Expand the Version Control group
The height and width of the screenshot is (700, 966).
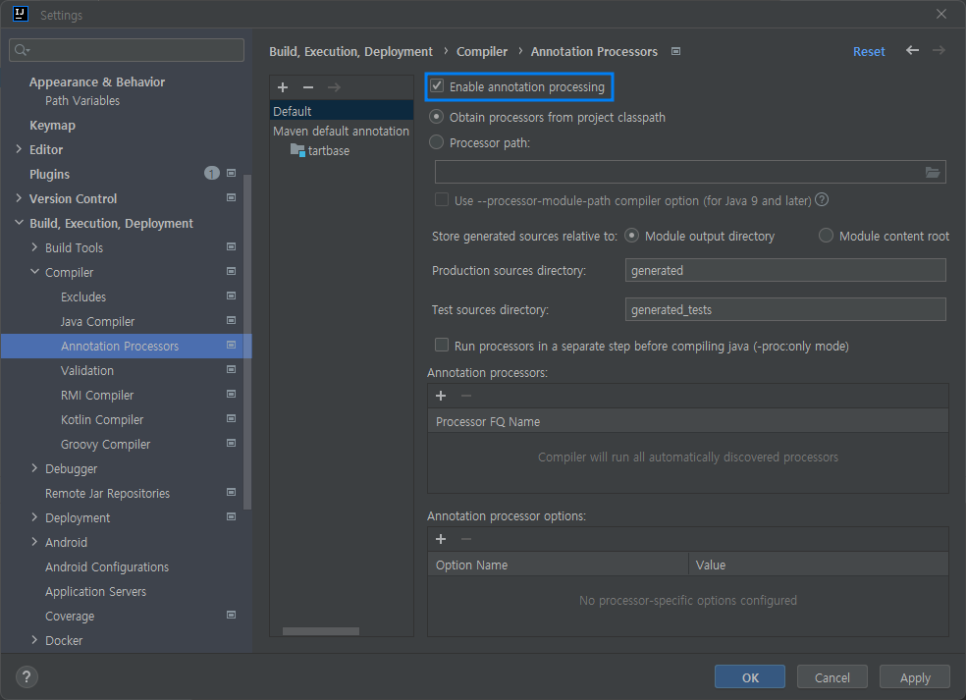coord(18,198)
